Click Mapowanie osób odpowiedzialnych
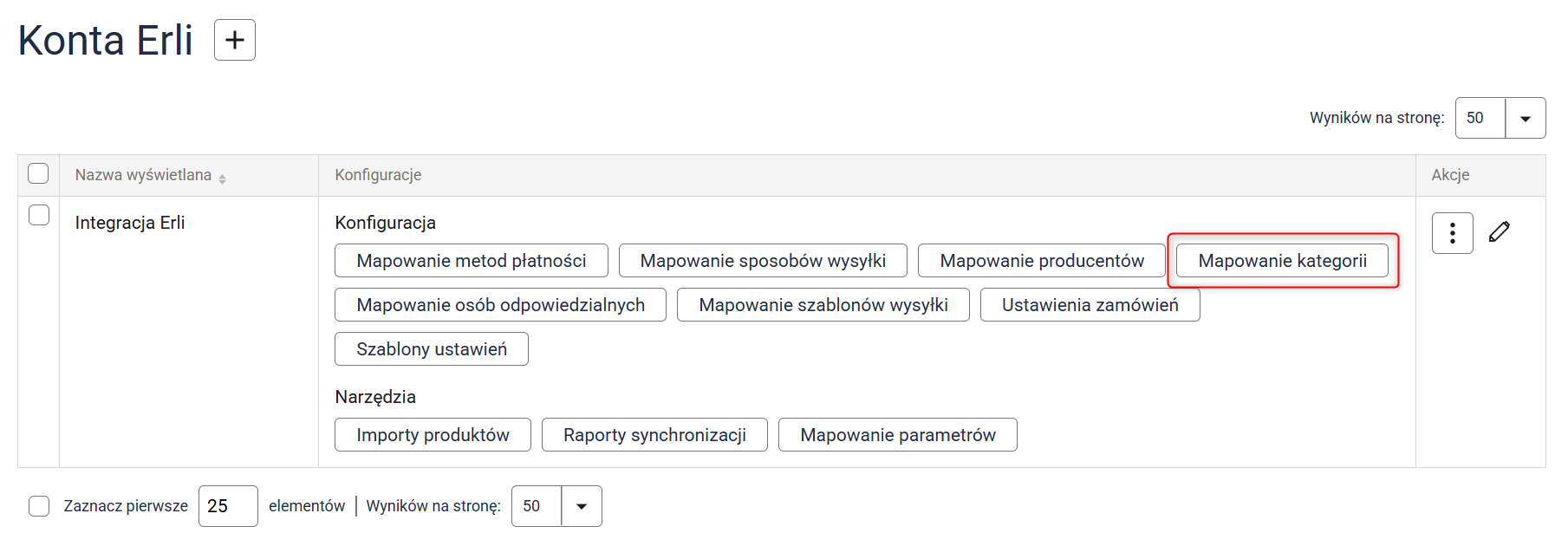Screen dimensions: 1568x546 500,305
